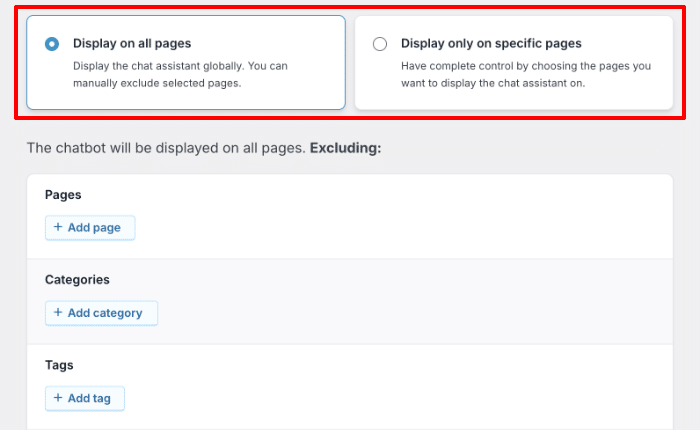The height and width of the screenshot is (430, 700).
Task: Click the "Display only on specific pages" title
Action: [x=491, y=44]
